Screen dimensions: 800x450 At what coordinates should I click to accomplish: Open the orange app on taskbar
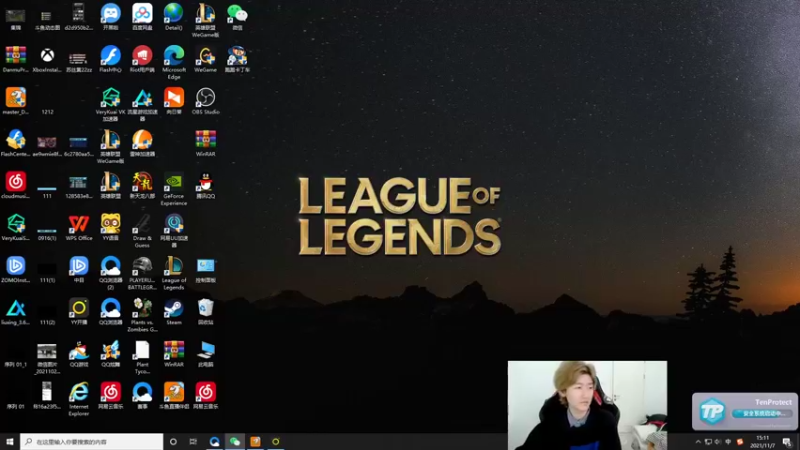click(255, 441)
